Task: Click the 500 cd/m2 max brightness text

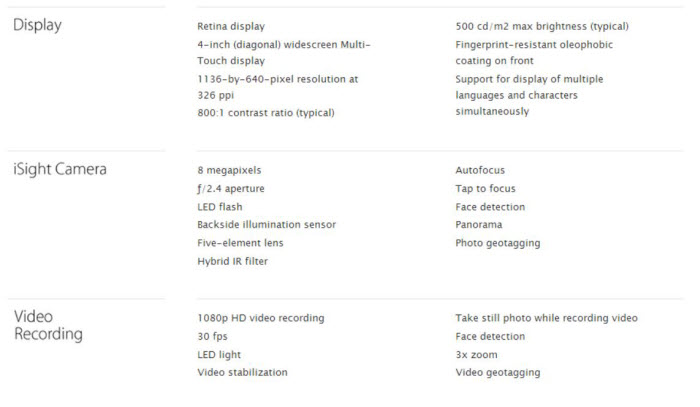Action: [x=542, y=26]
